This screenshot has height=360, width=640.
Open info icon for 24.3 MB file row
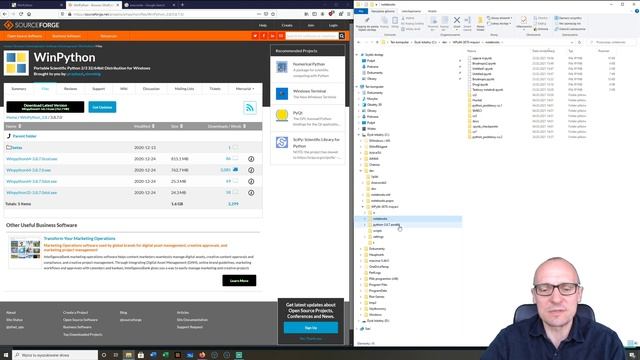coord(251,193)
